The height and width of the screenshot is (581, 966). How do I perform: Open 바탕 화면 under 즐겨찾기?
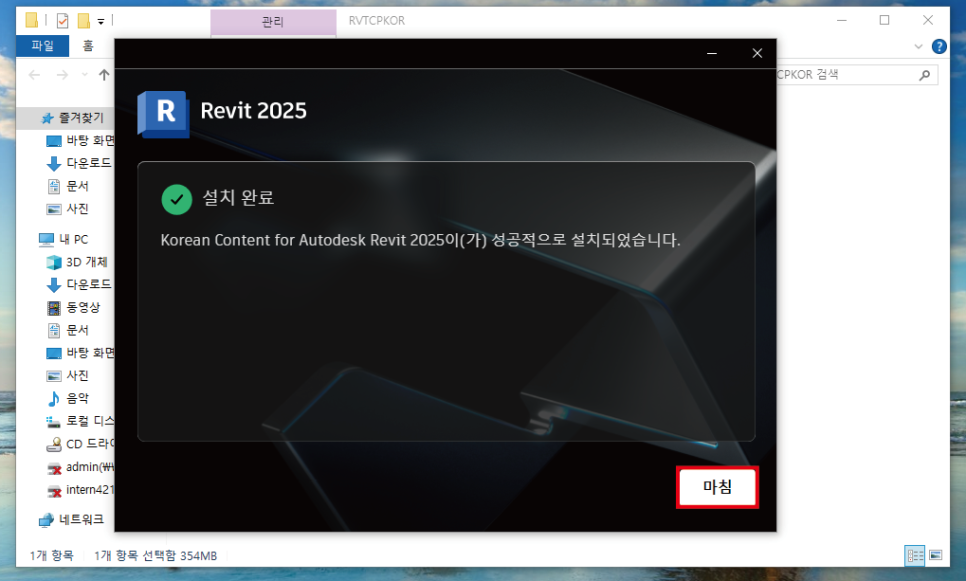coord(80,140)
